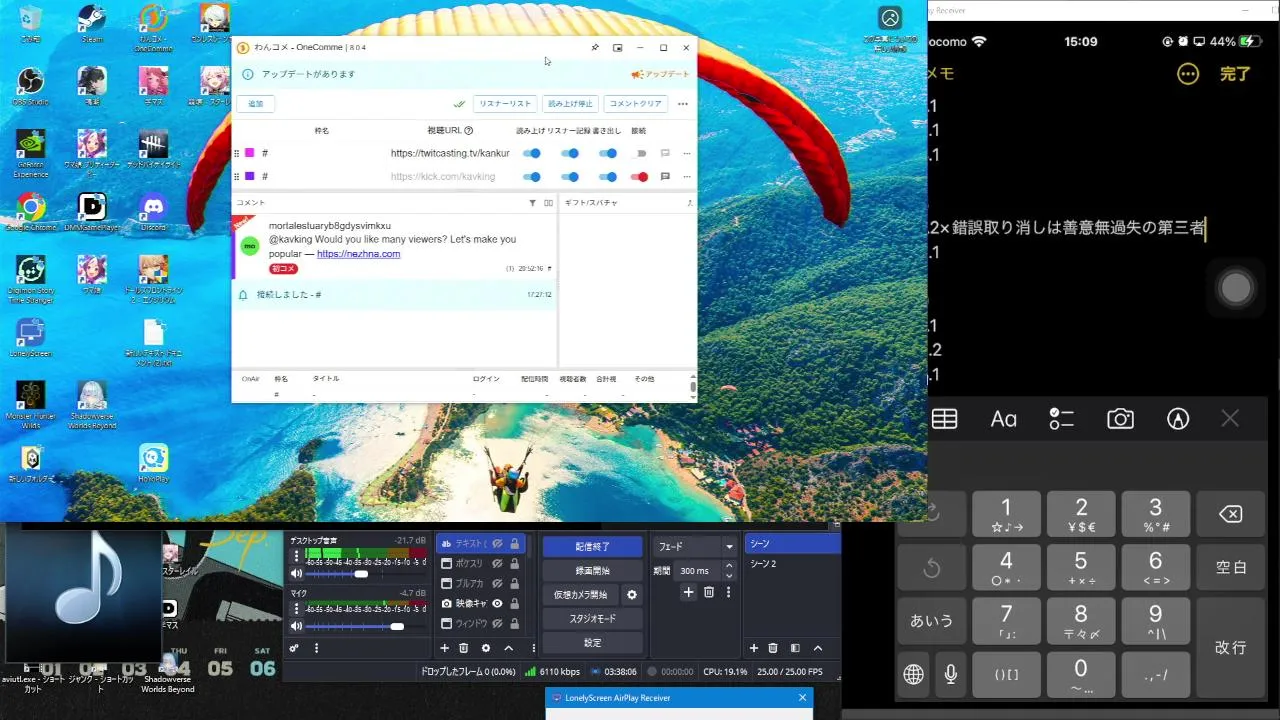Image resolution: width=1280 pixels, height=720 pixels.
Task: Disable the red 接続 toggle on kick.com row
Action: point(639,177)
